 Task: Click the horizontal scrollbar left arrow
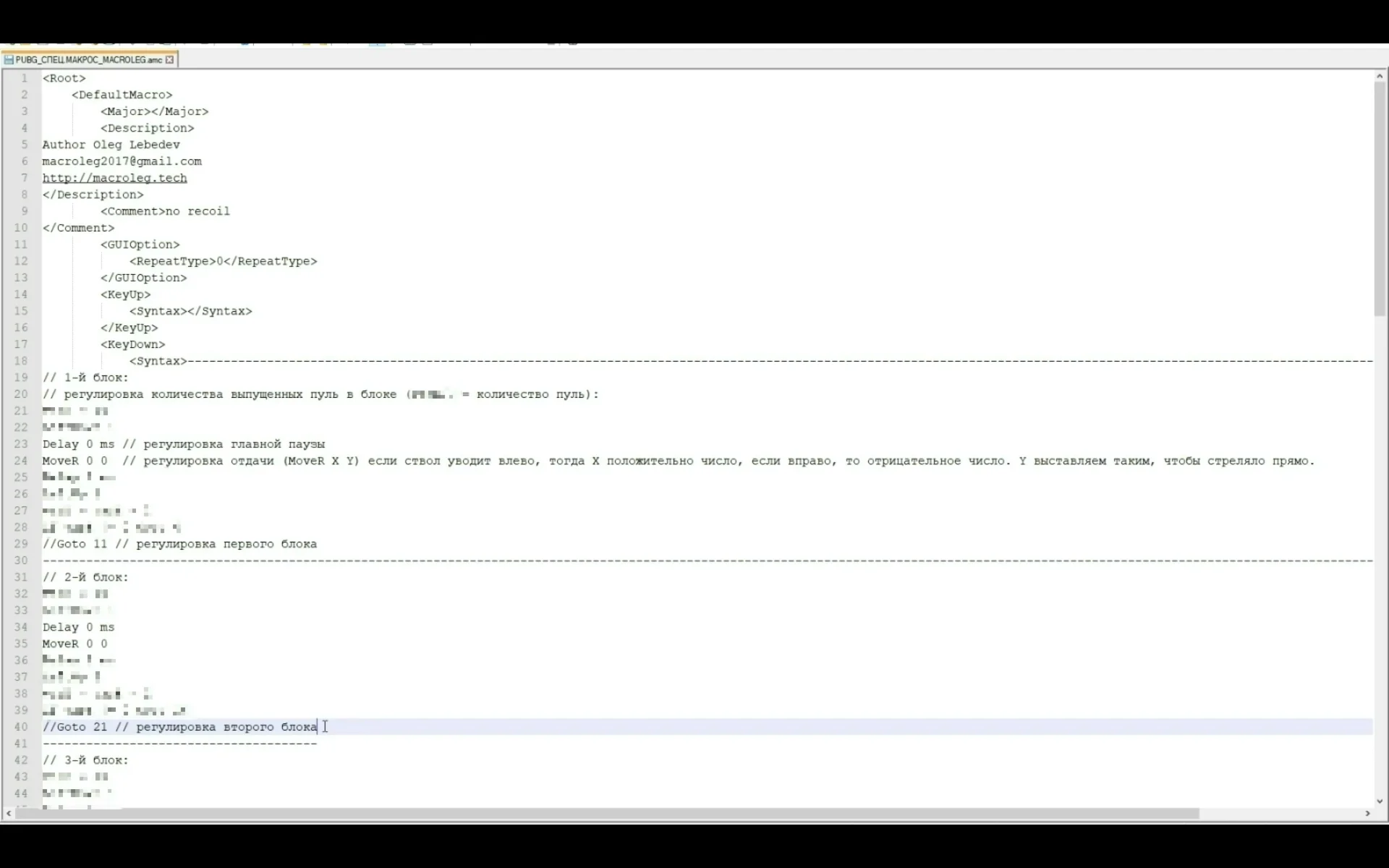click(8, 814)
